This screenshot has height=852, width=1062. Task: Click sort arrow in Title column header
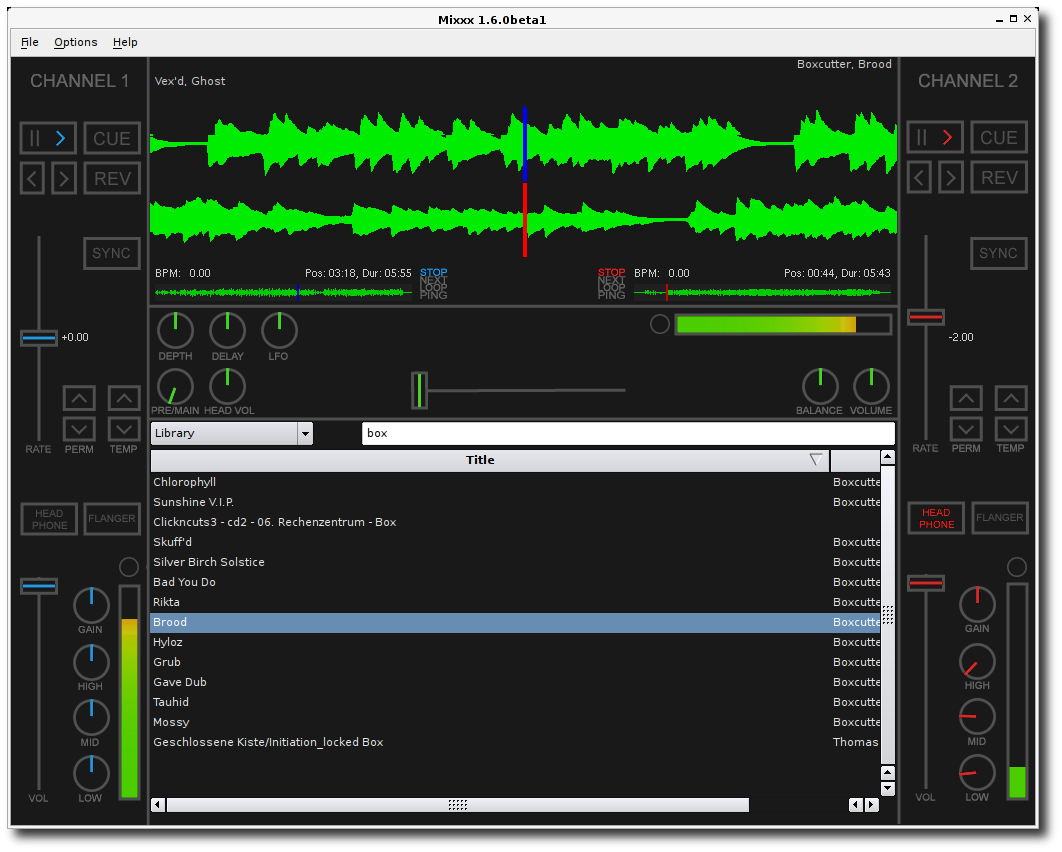point(816,460)
